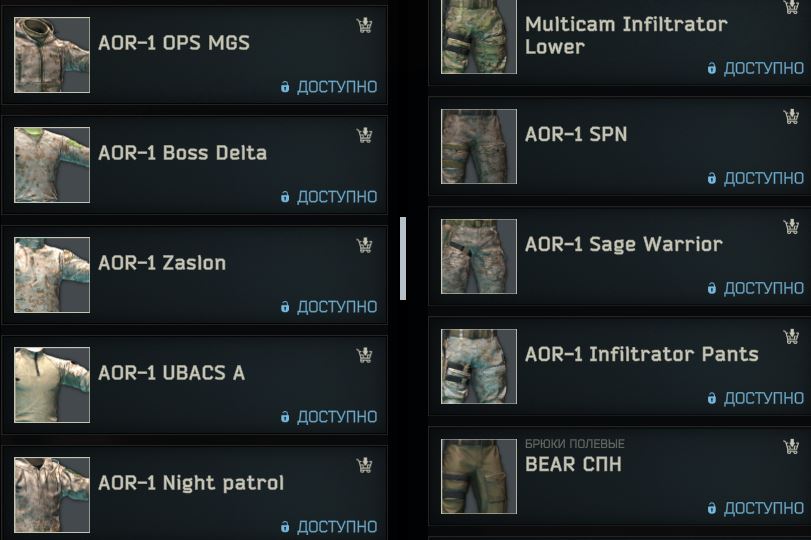The width and height of the screenshot is (811, 540).
Task: Click the cart icon on AOR-1 Night patrol
Action: coord(365,466)
